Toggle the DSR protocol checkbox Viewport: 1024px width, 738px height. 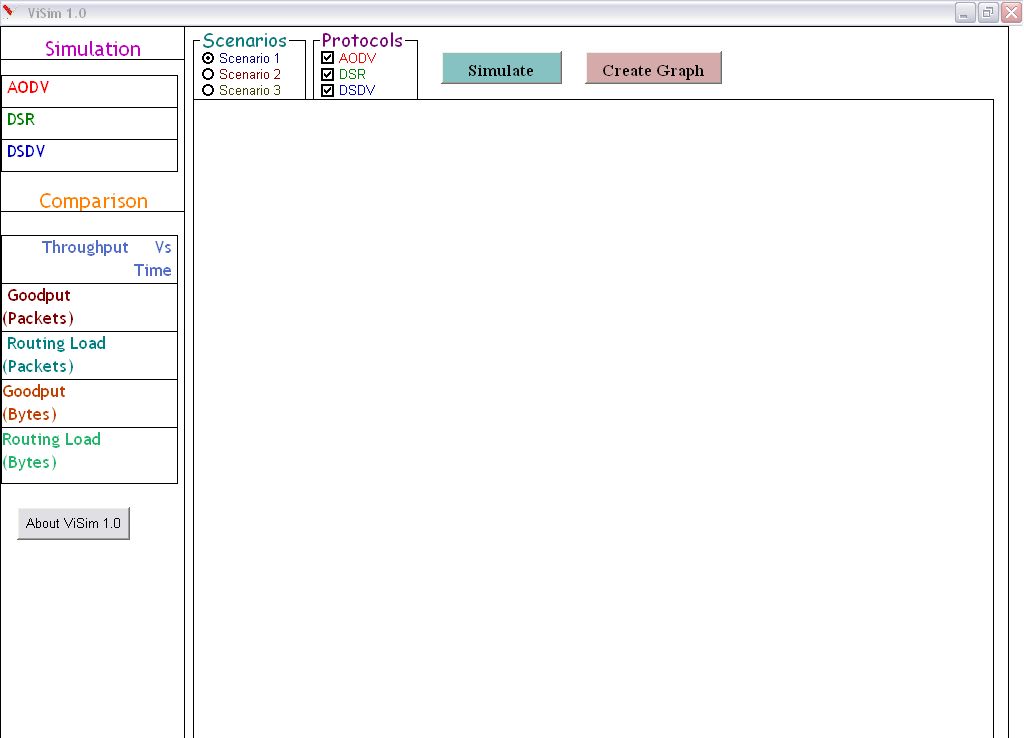click(x=328, y=74)
